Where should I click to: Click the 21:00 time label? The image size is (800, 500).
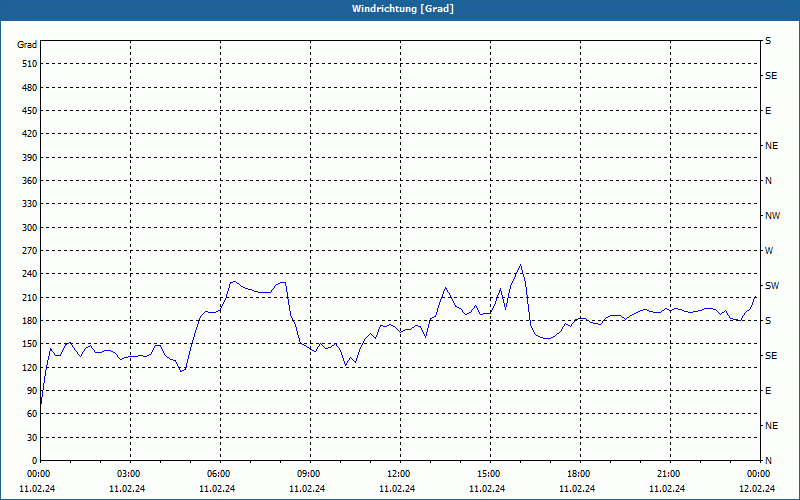[x=669, y=474]
